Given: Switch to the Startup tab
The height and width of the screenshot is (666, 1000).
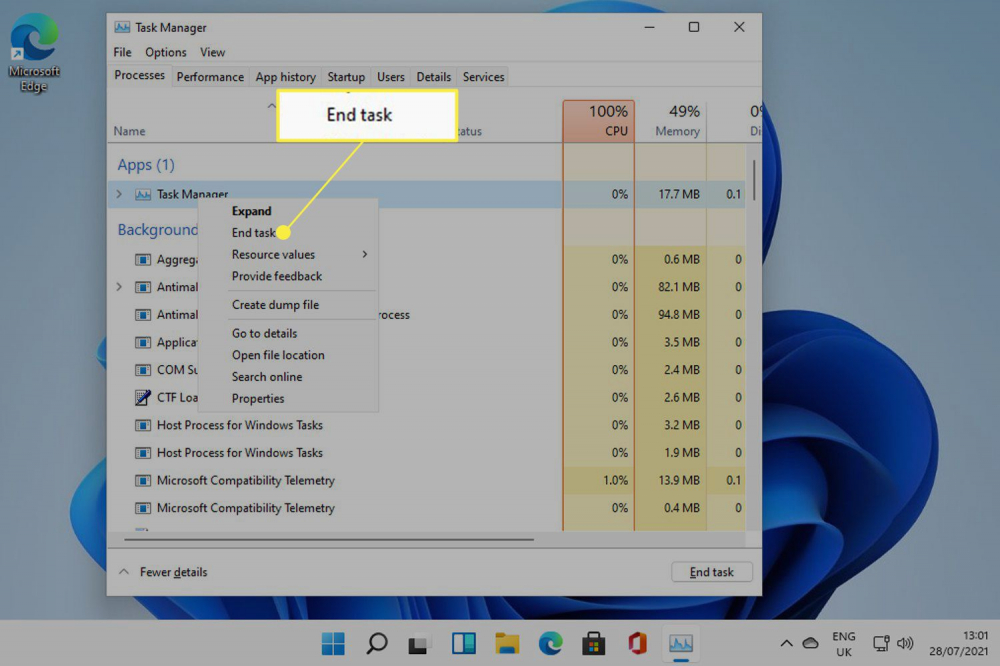Looking at the screenshot, I should pyautogui.click(x=346, y=77).
